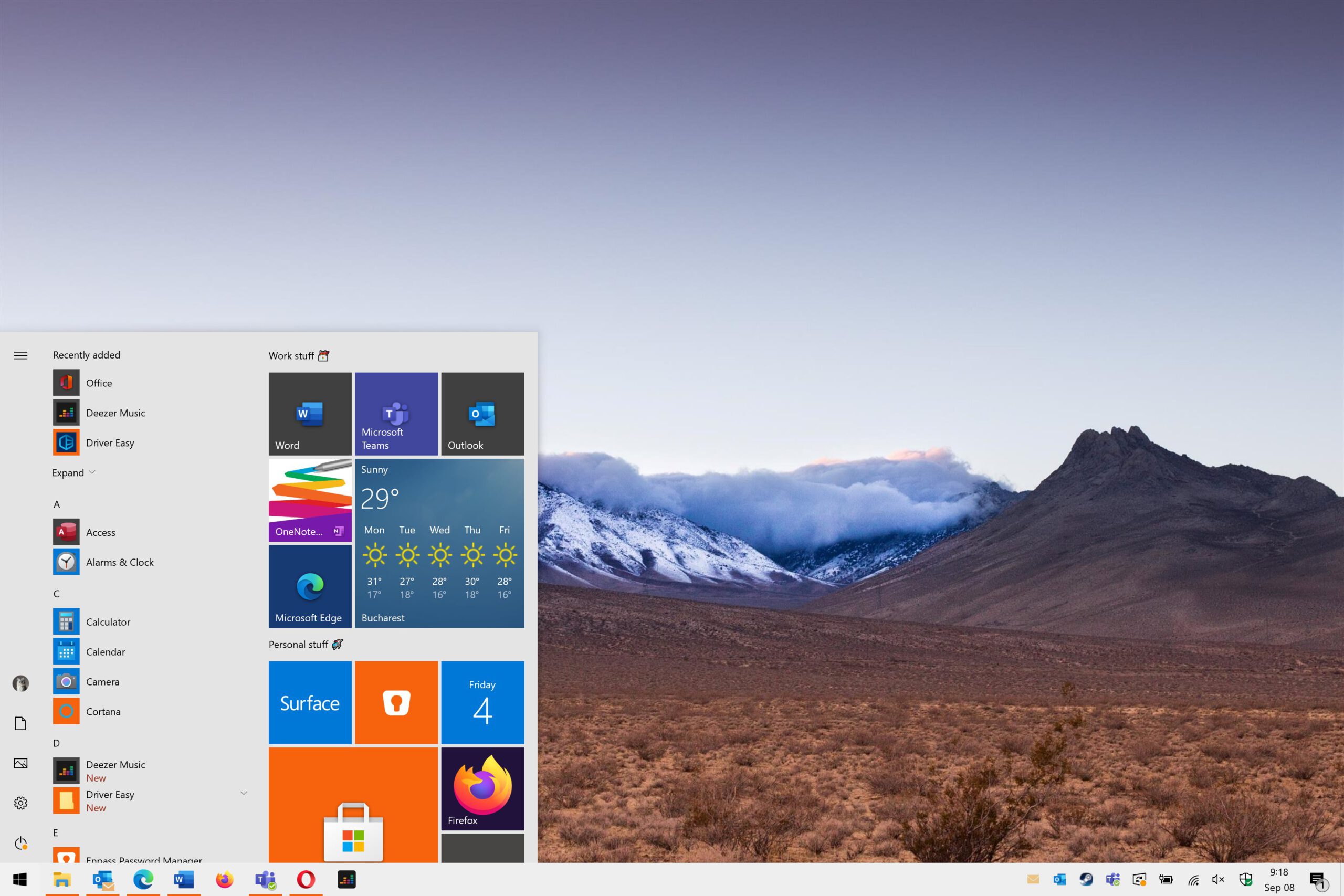Image resolution: width=1344 pixels, height=896 pixels.
Task: Launch Microsoft Edge from its tile
Action: (310, 586)
